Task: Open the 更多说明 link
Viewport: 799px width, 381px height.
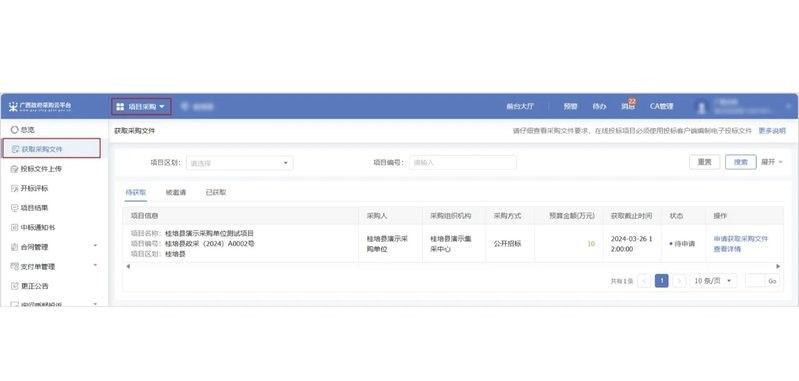Action: pyautogui.click(x=772, y=131)
